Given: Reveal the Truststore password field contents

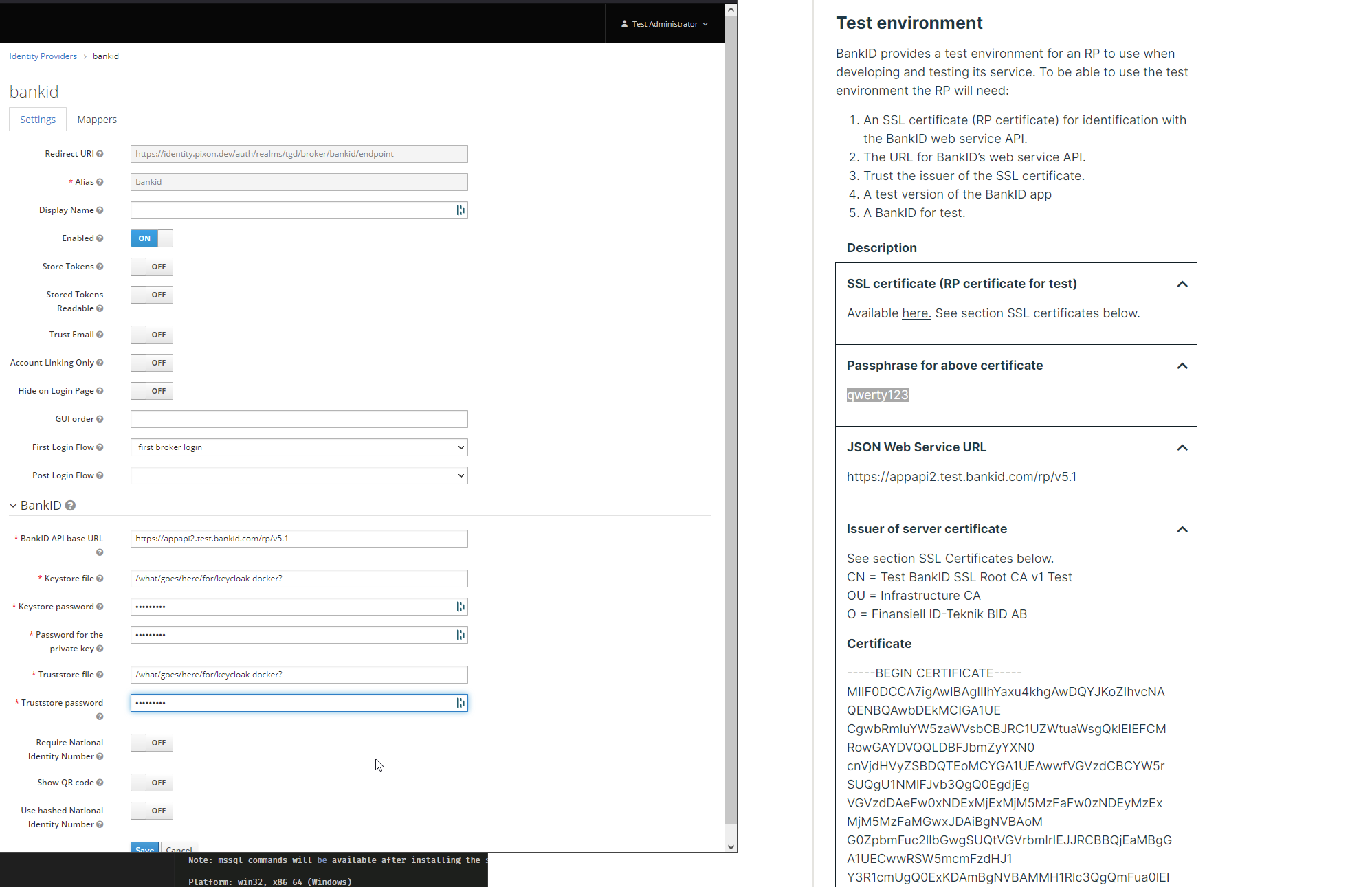Looking at the screenshot, I should click(460, 703).
